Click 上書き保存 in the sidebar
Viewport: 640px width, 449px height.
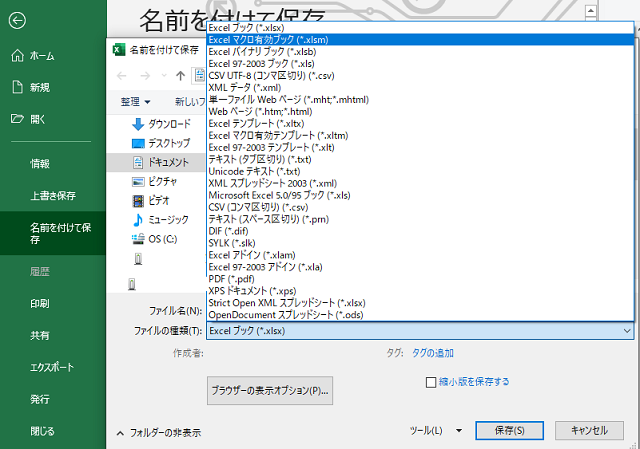53,196
